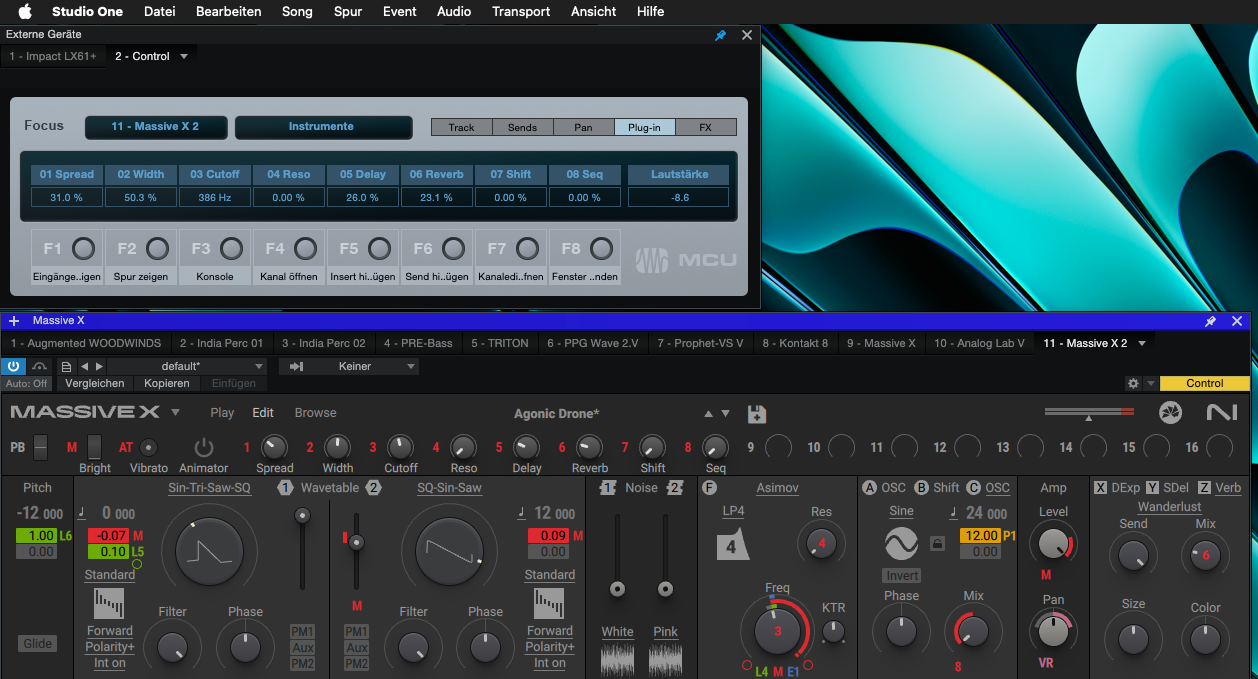Open the Transport menu
The image size is (1258, 679).
(x=520, y=12)
